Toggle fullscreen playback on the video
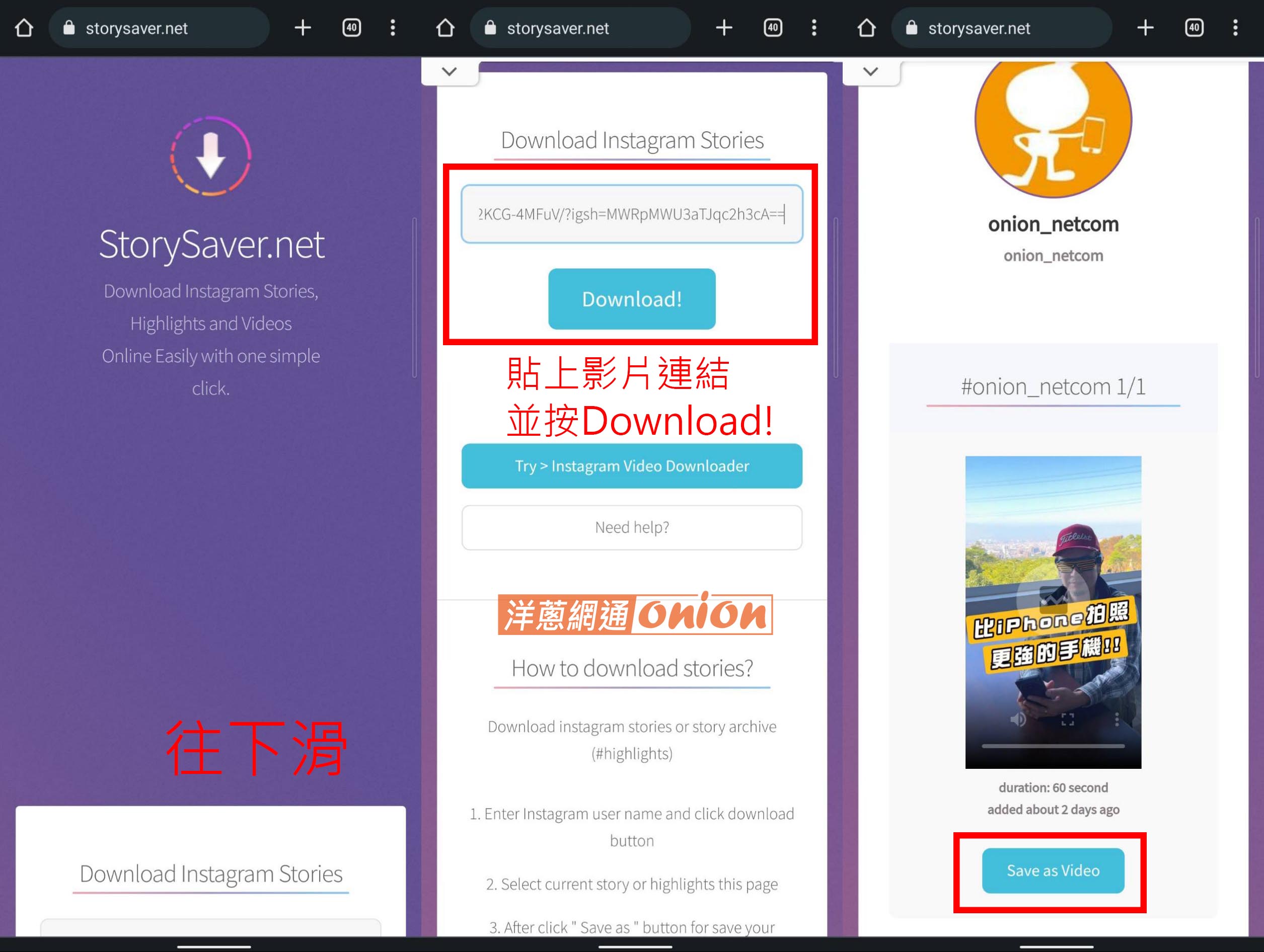This screenshot has height=952, width=1264. point(1068,719)
